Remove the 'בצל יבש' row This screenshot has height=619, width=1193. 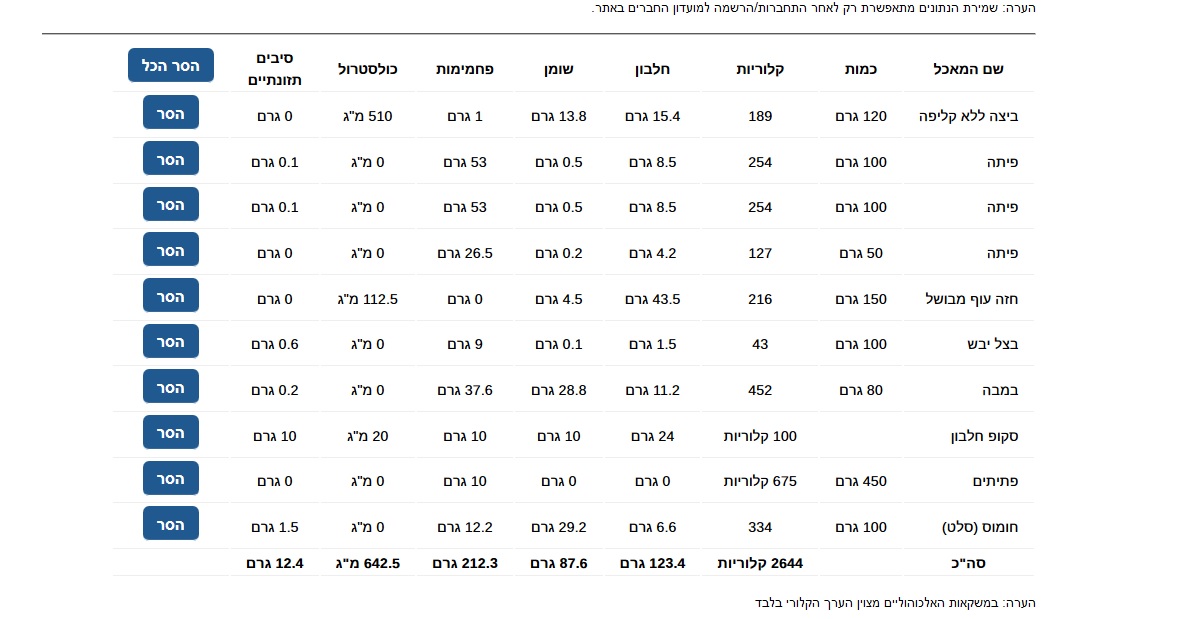tap(170, 341)
